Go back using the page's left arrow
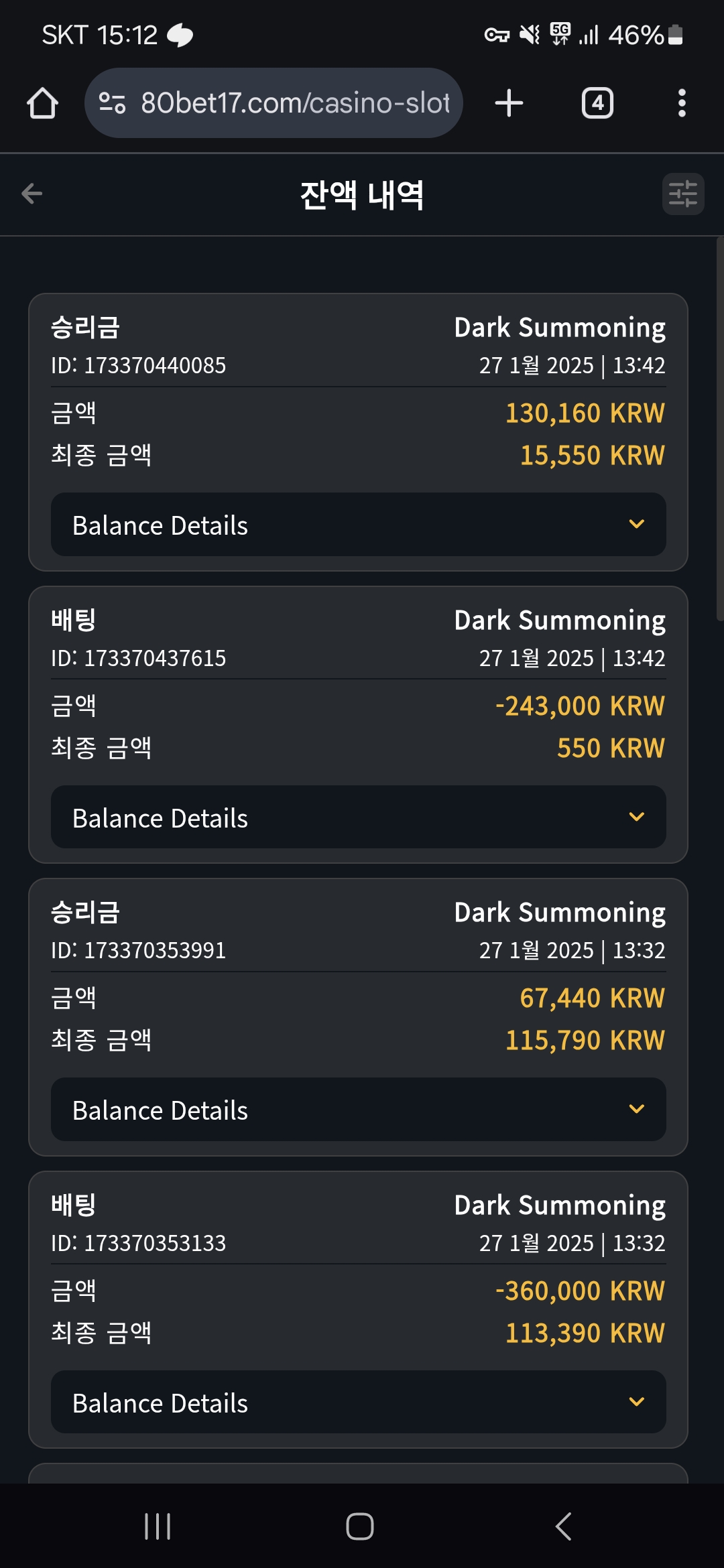724x1568 pixels. 32,194
